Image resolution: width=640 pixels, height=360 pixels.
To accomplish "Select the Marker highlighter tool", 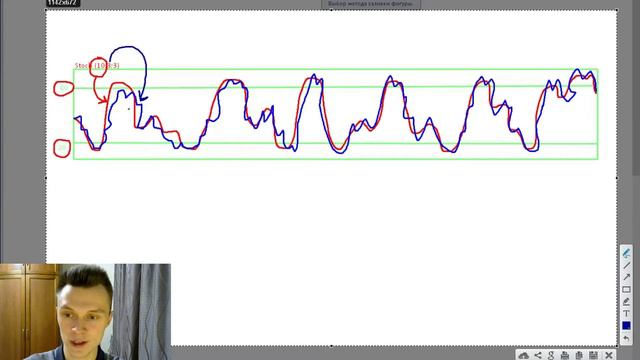I will (626, 301).
